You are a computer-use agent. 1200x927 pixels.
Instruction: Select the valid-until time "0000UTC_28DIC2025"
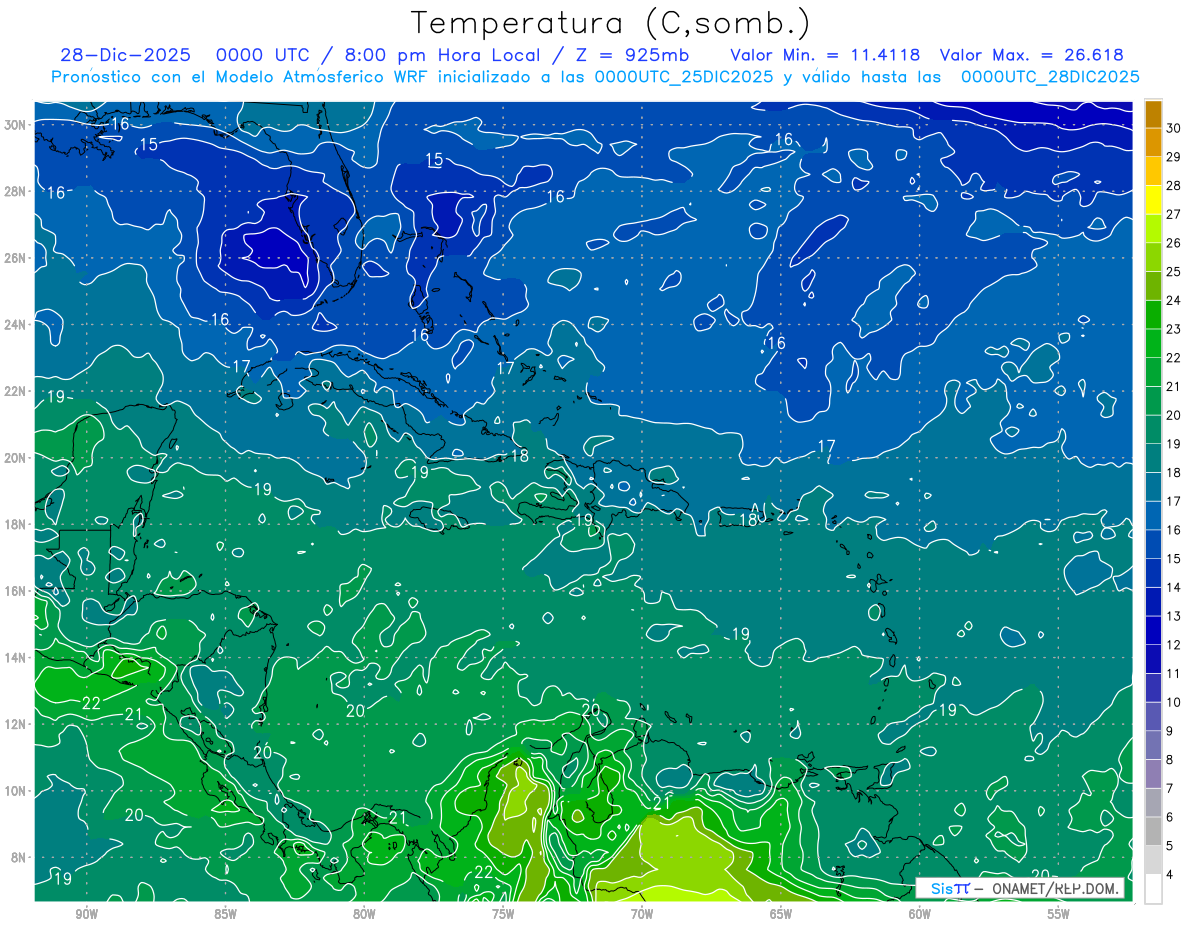[1049, 77]
